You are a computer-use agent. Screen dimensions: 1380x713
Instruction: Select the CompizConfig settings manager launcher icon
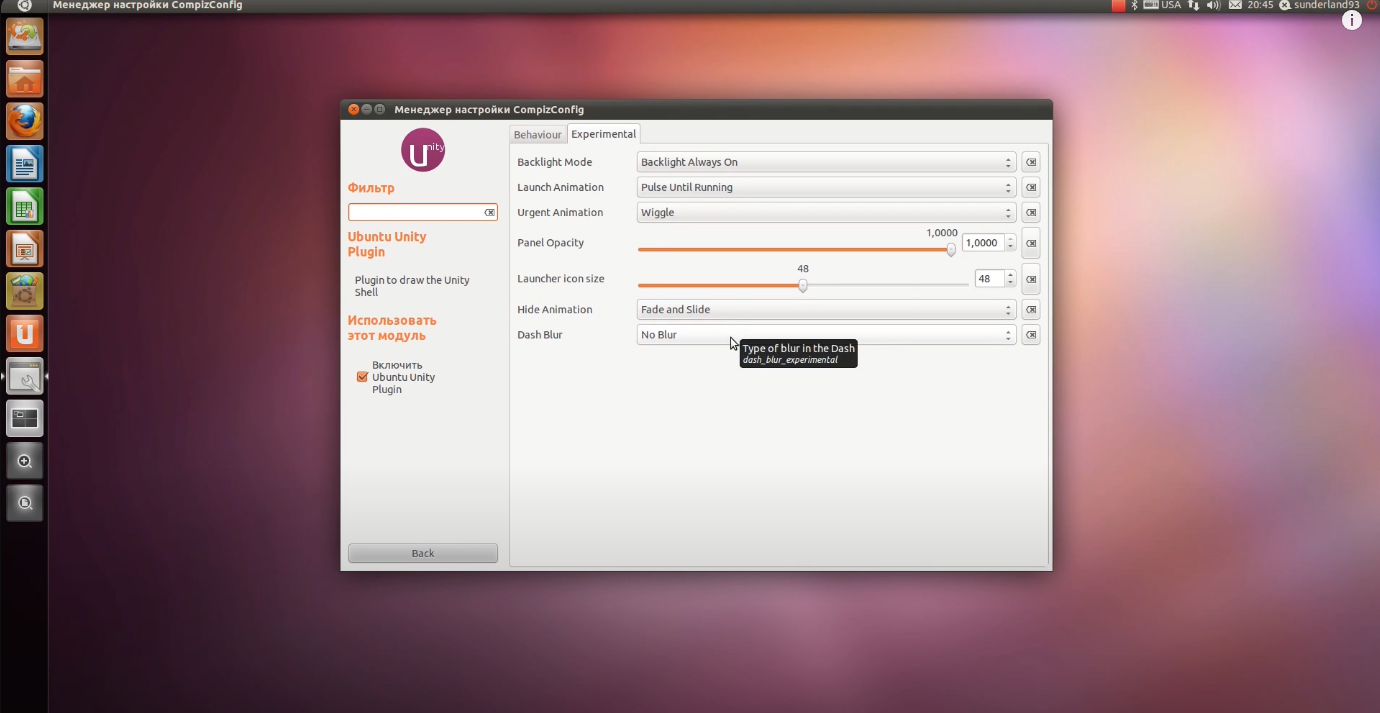(x=24, y=376)
